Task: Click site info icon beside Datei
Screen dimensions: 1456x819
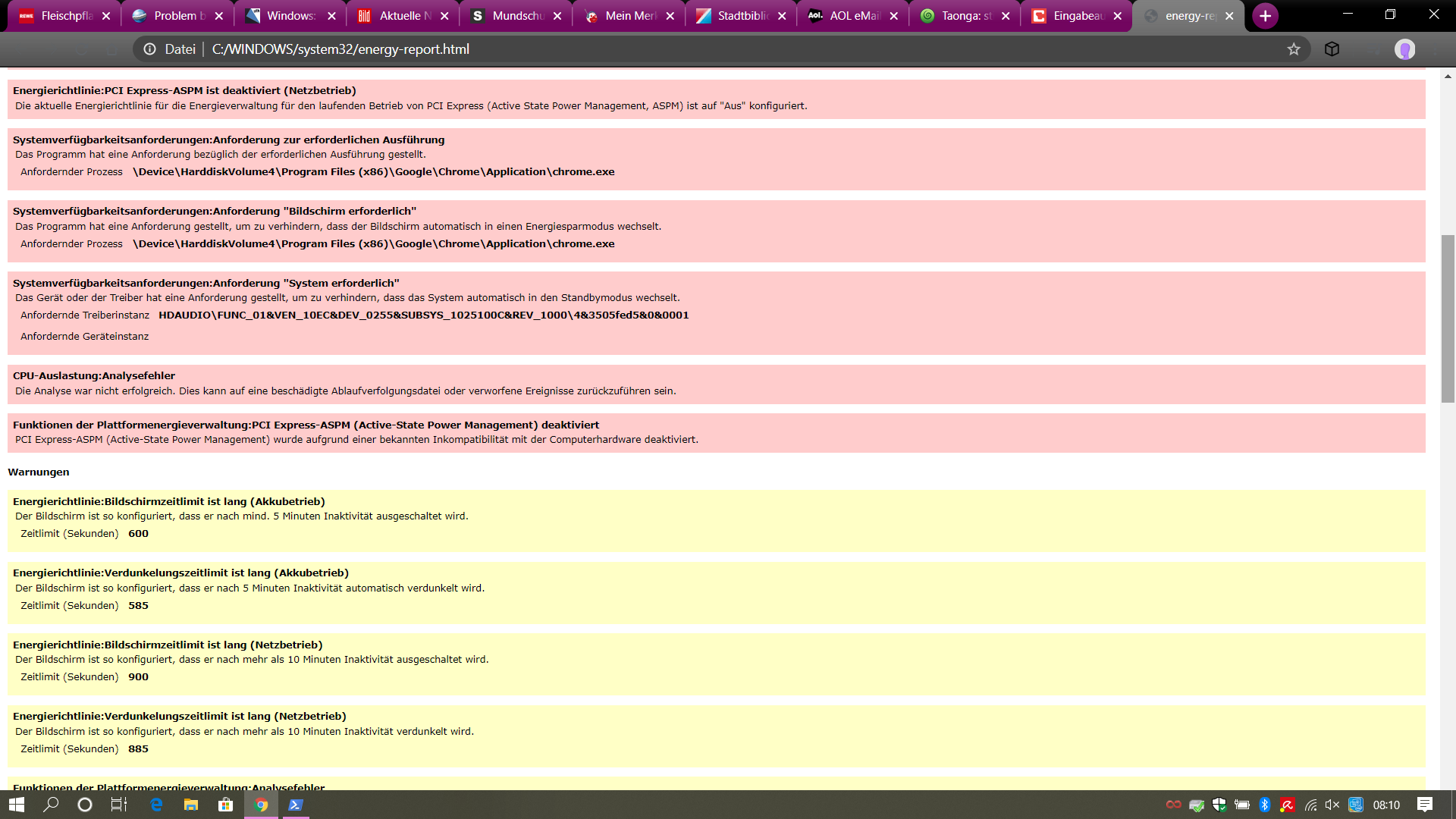Action: 150,49
